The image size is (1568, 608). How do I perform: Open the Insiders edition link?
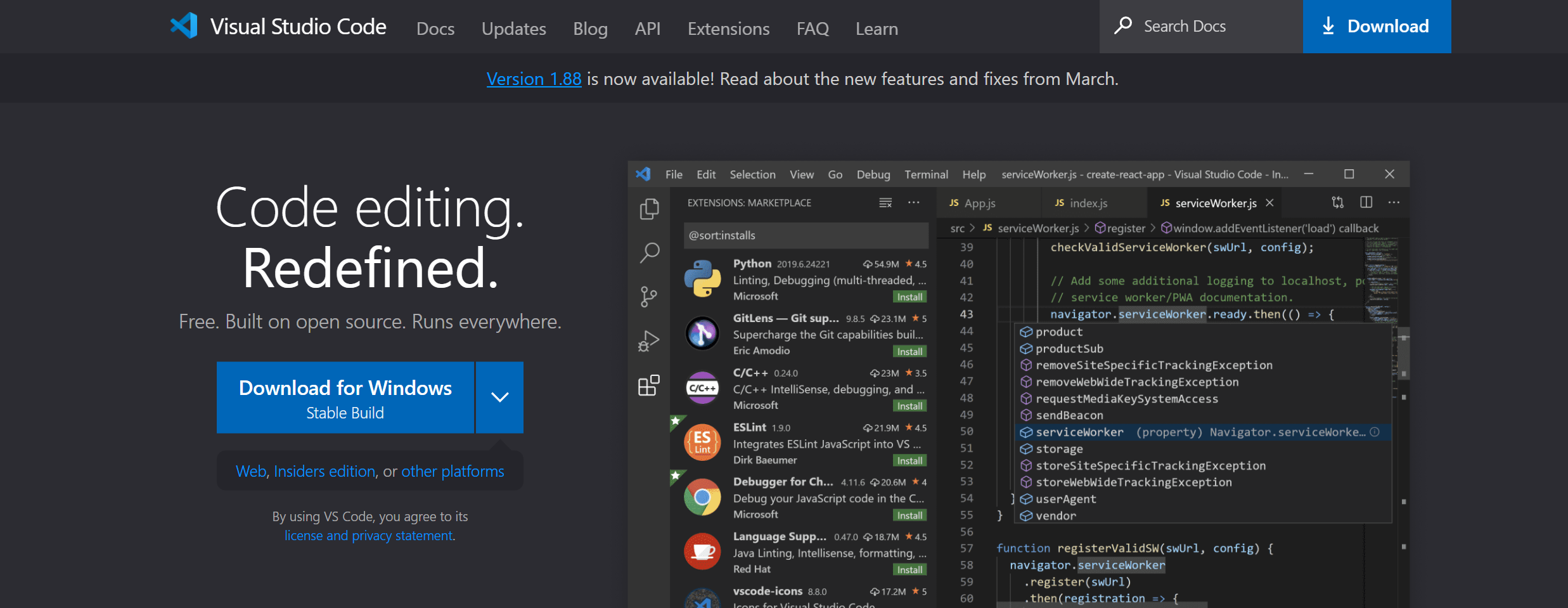[x=325, y=471]
